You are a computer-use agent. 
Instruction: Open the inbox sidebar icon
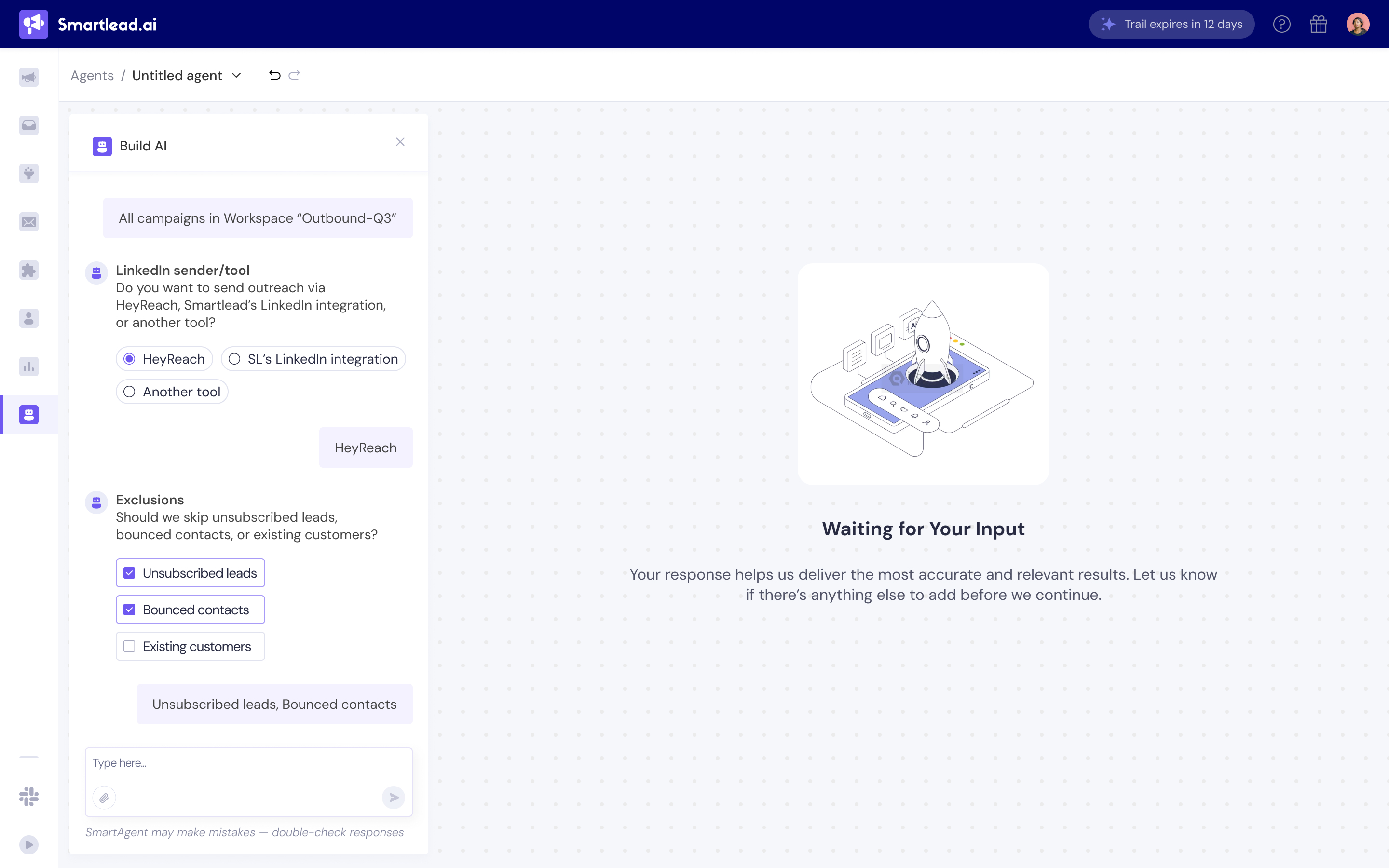(x=29, y=125)
